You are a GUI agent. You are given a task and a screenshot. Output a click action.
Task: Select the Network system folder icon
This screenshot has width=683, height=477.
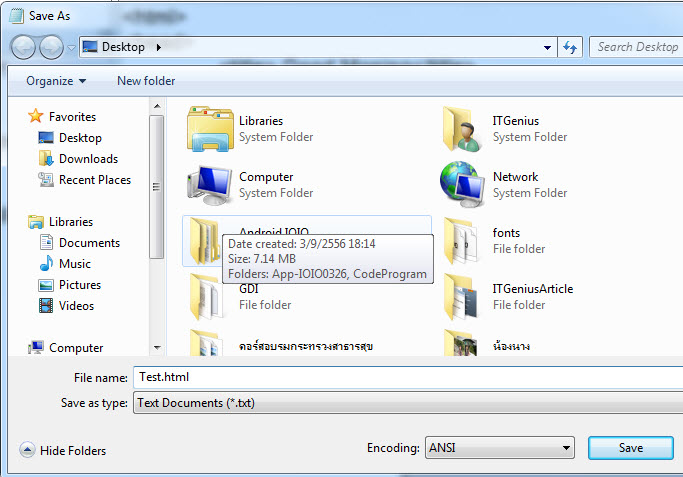click(x=463, y=184)
